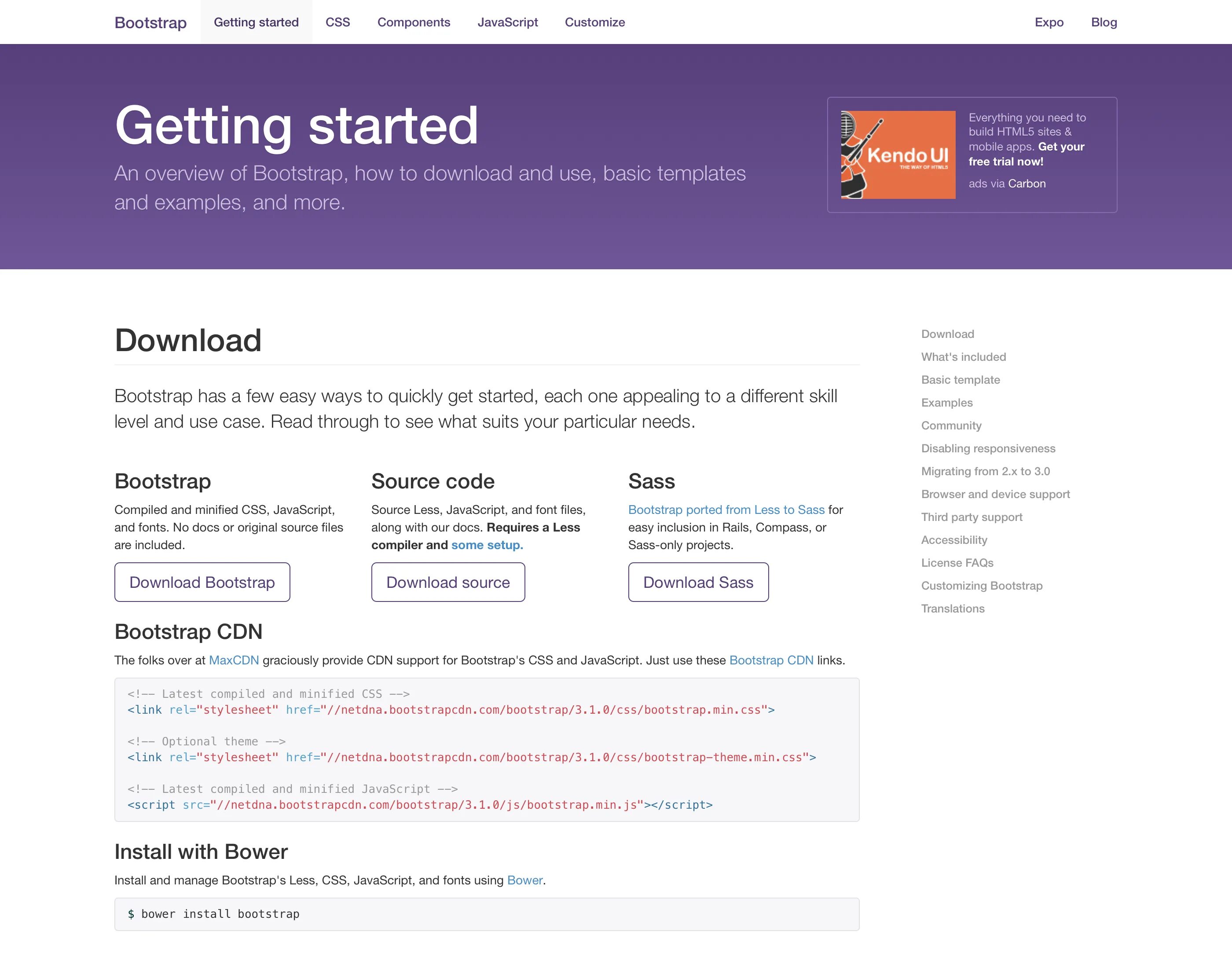Screen dimensions: 1232x968
Task: Click the Bootstrap logo in the navbar
Action: [x=151, y=22]
